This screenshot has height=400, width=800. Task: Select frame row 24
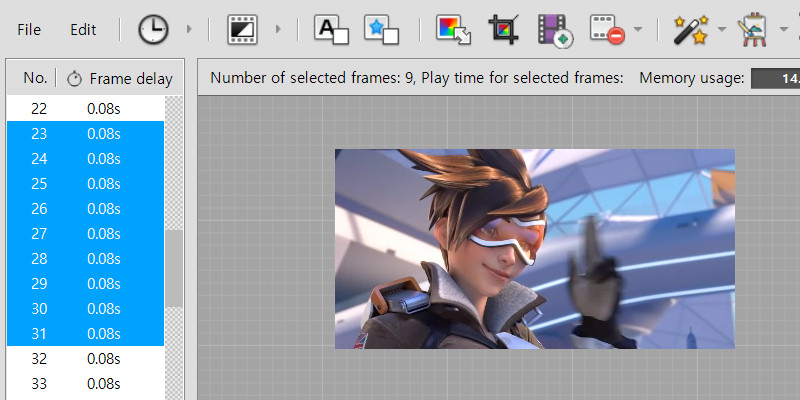point(86,159)
